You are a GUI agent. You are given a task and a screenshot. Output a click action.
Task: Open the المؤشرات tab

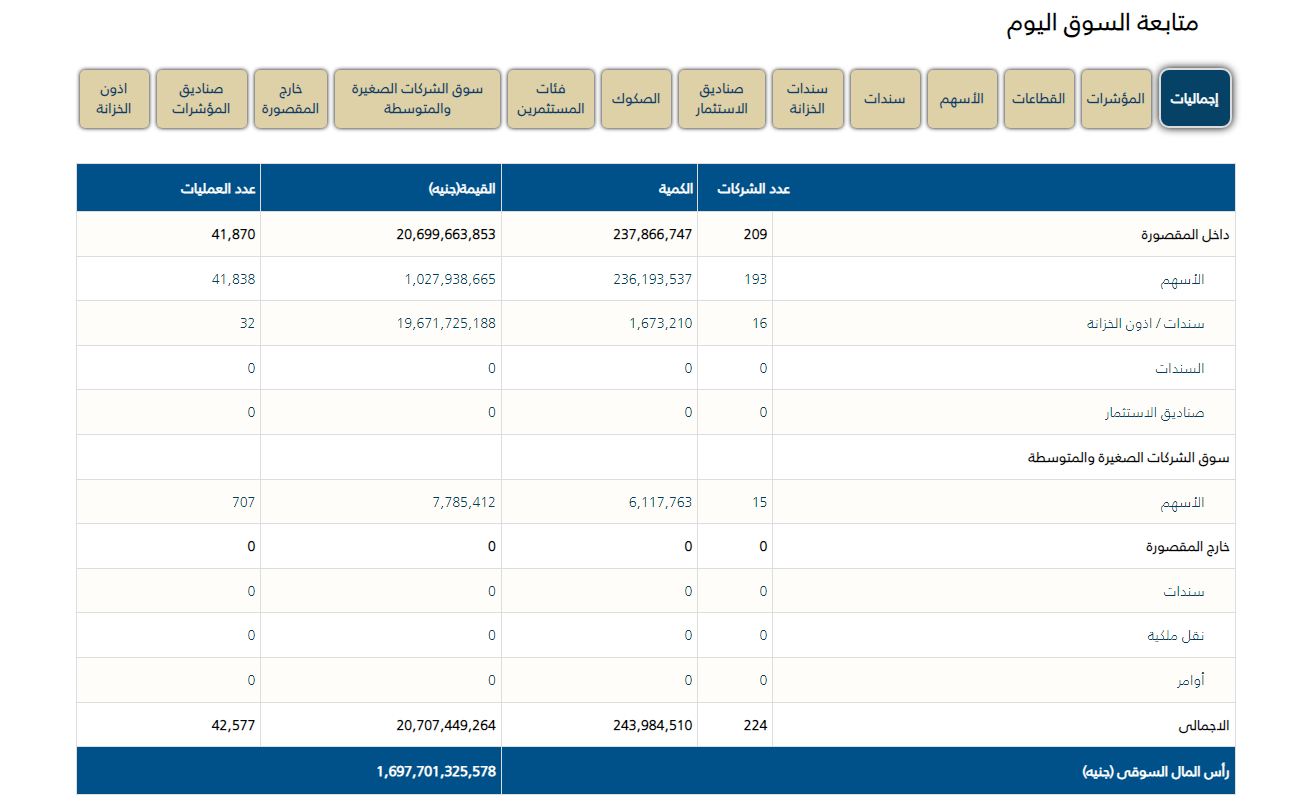click(1115, 99)
